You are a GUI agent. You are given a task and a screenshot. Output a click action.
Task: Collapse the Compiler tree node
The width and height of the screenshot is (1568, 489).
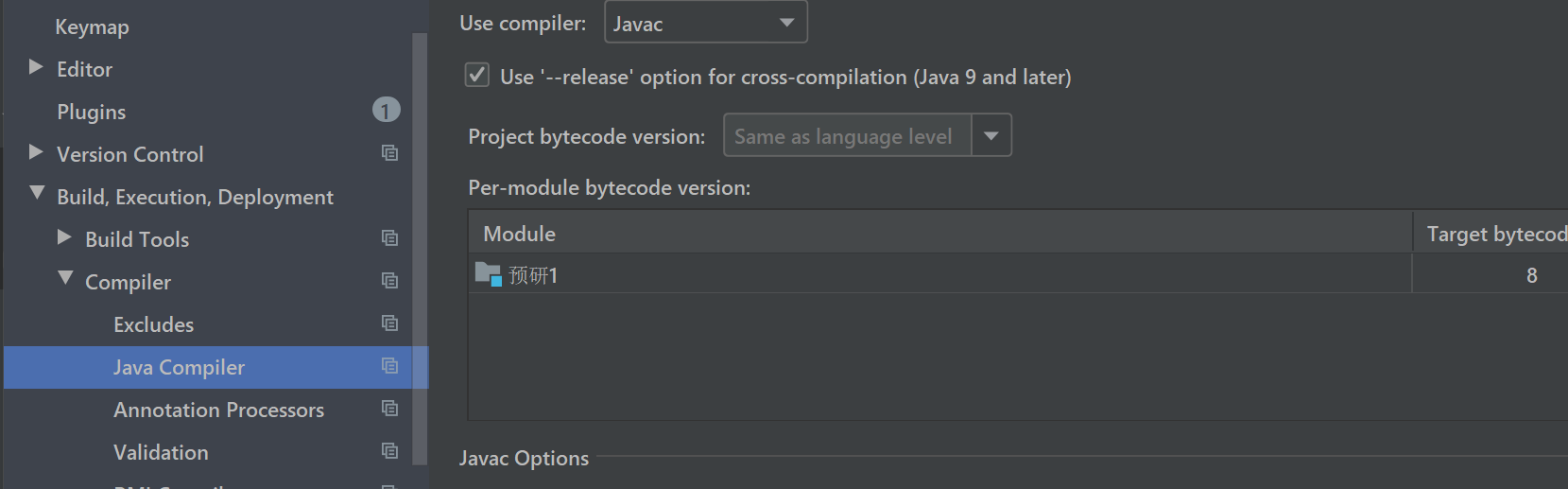pyautogui.click(x=65, y=278)
